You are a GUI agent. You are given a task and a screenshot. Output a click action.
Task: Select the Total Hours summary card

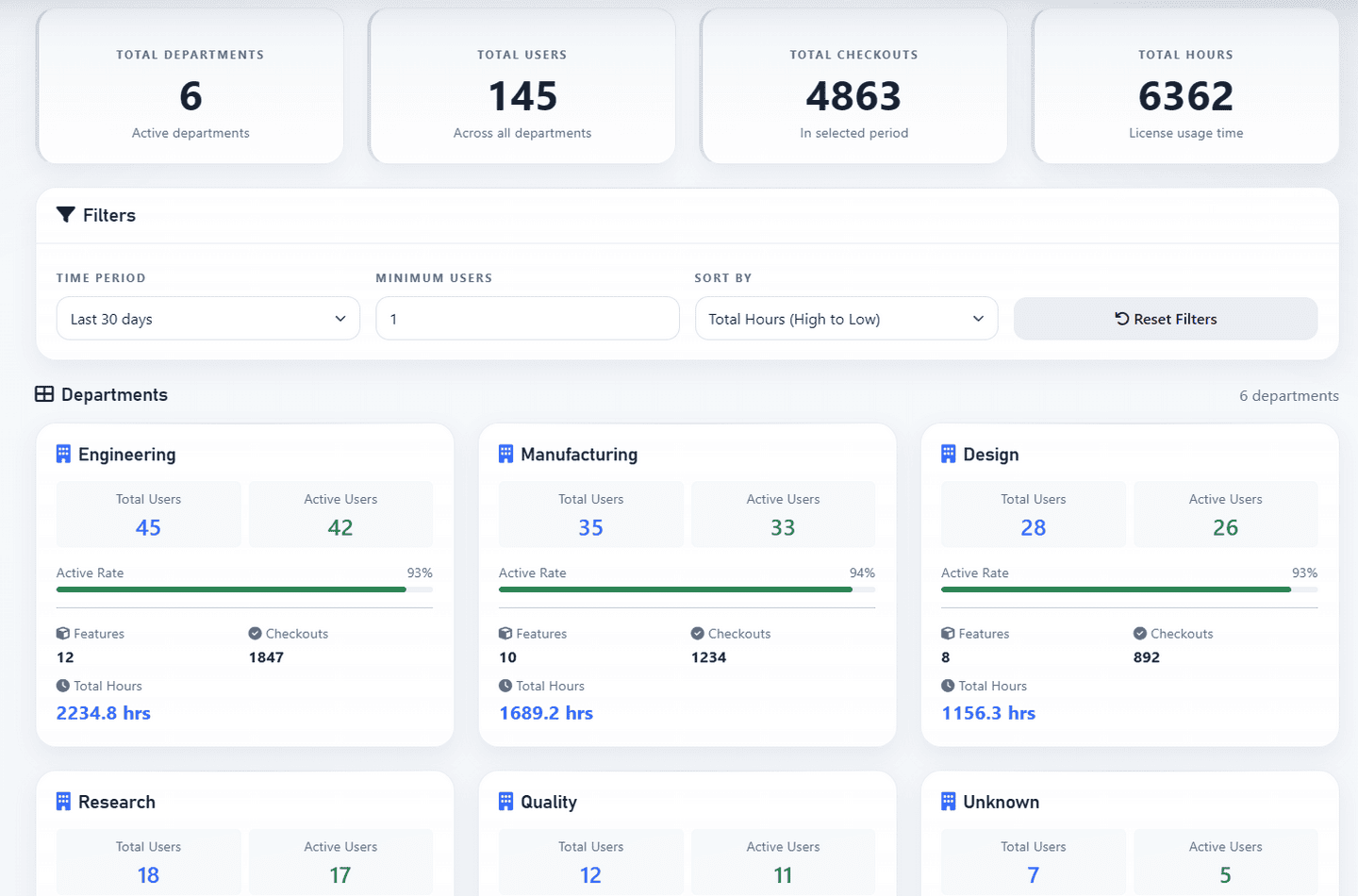click(x=1185, y=87)
